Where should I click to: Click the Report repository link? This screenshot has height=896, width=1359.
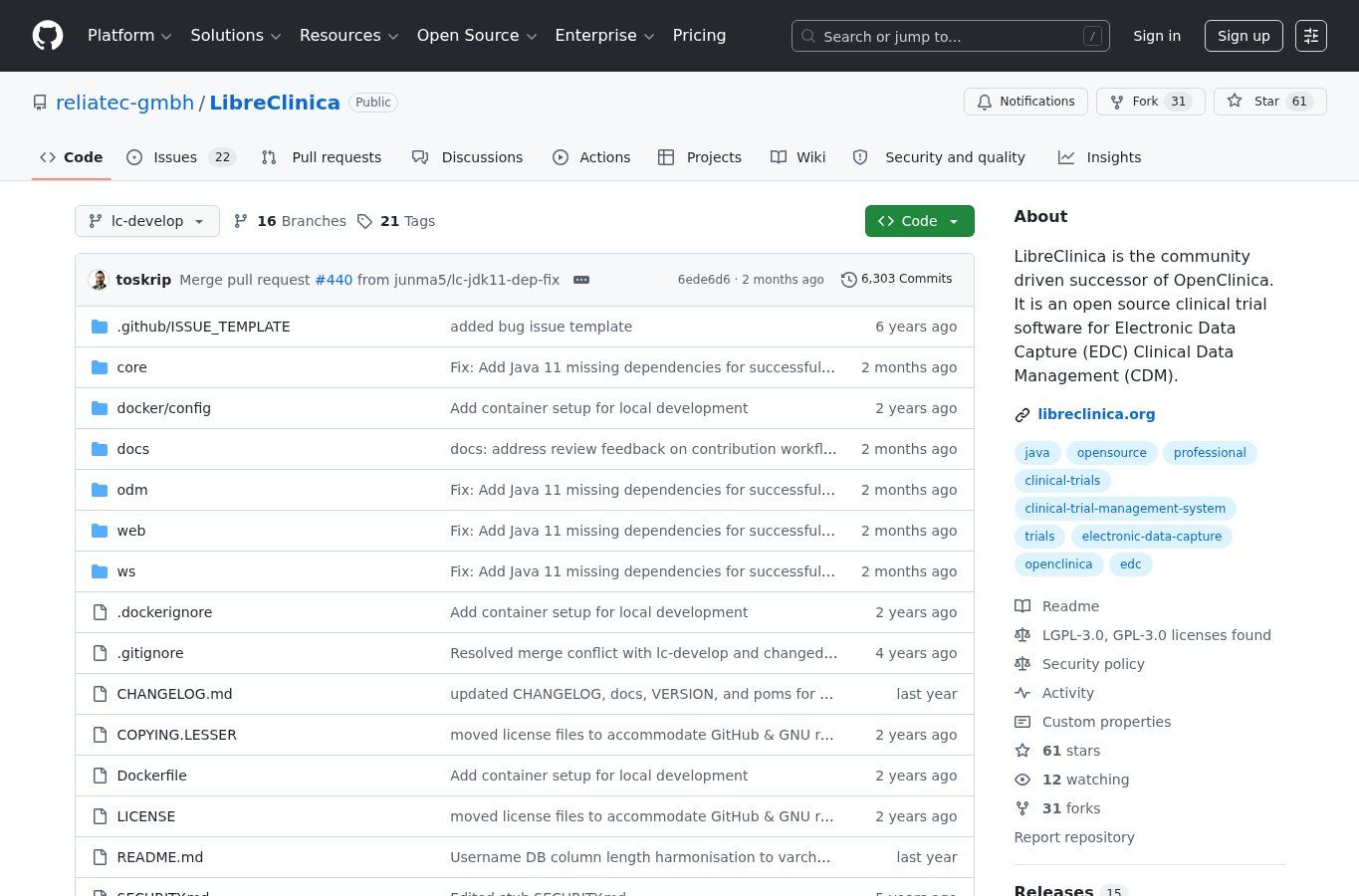pyautogui.click(x=1074, y=837)
